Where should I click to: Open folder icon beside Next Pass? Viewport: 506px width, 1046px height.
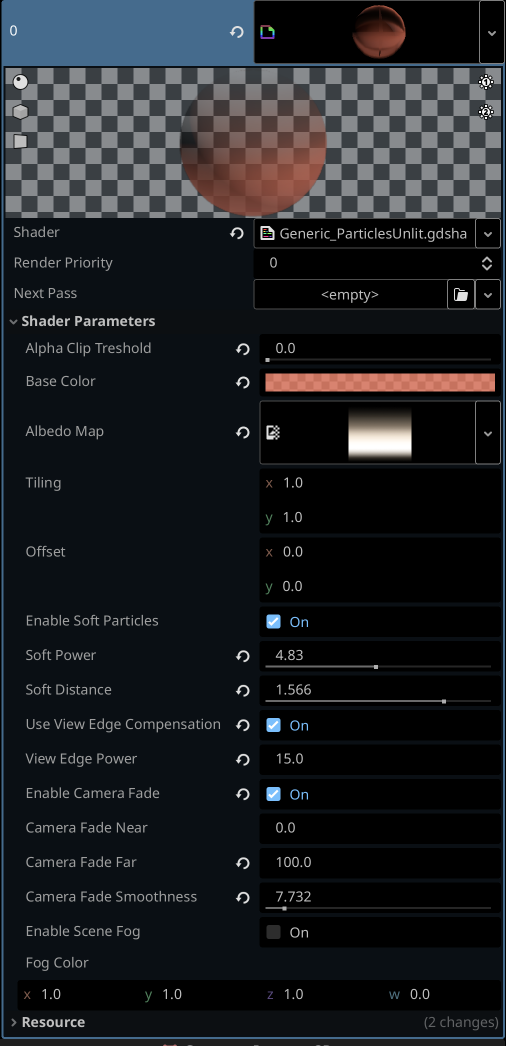click(x=461, y=294)
